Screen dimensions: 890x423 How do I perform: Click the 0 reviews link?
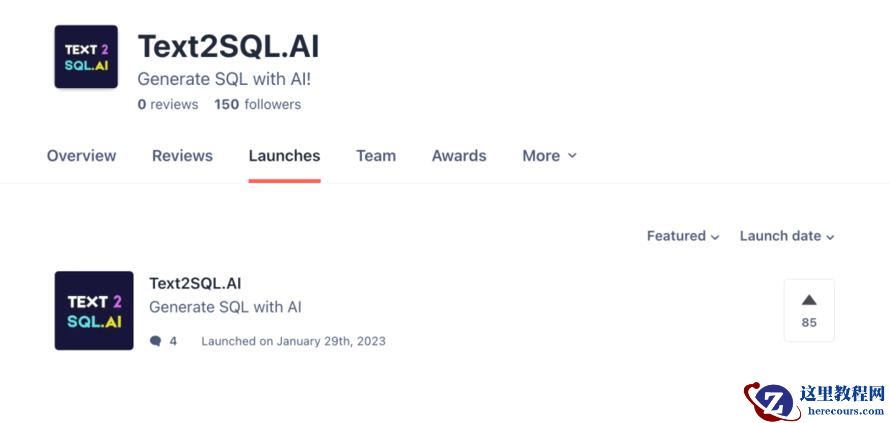point(168,104)
